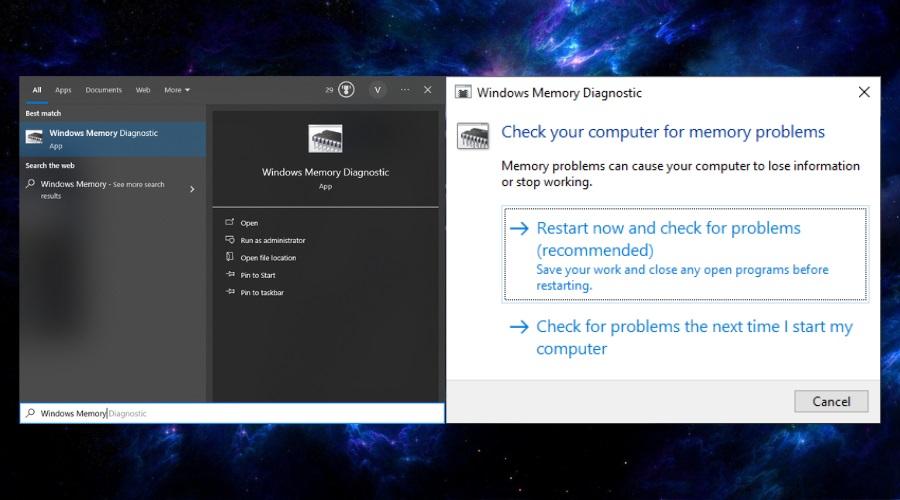Select Check for problems the next time I start
The height and width of the screenshot is (500, 900).
[685, 338]
